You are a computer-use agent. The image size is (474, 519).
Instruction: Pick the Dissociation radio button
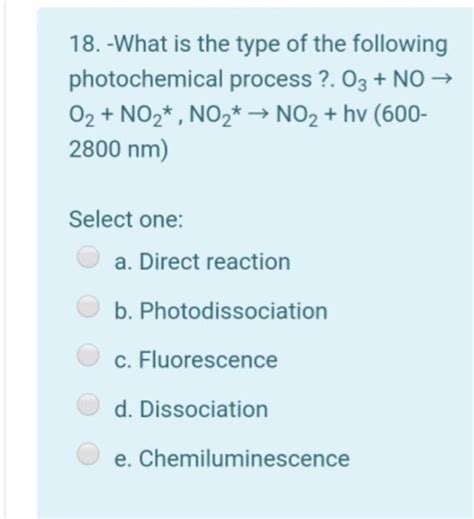pyautogui.click(x=88, y=404)
